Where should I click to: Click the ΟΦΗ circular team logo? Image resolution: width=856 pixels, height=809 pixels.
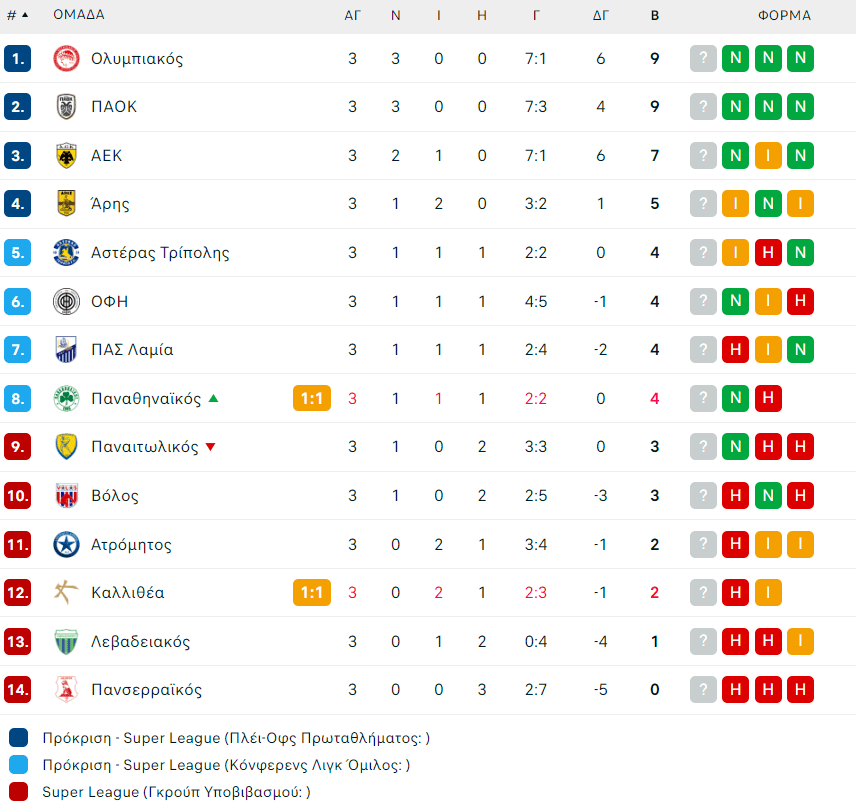point(66,301)
